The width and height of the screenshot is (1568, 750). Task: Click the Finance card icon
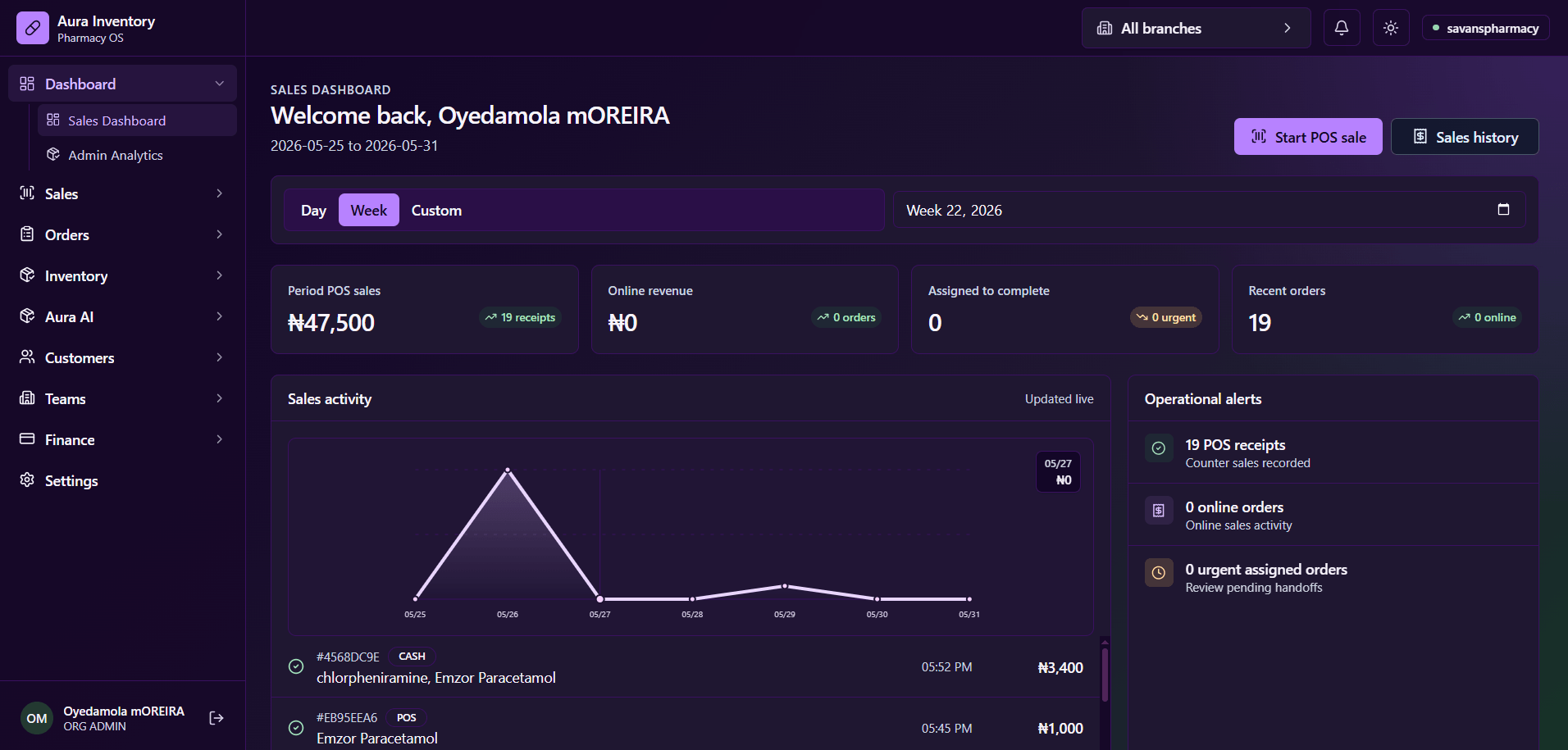[27, 439]
